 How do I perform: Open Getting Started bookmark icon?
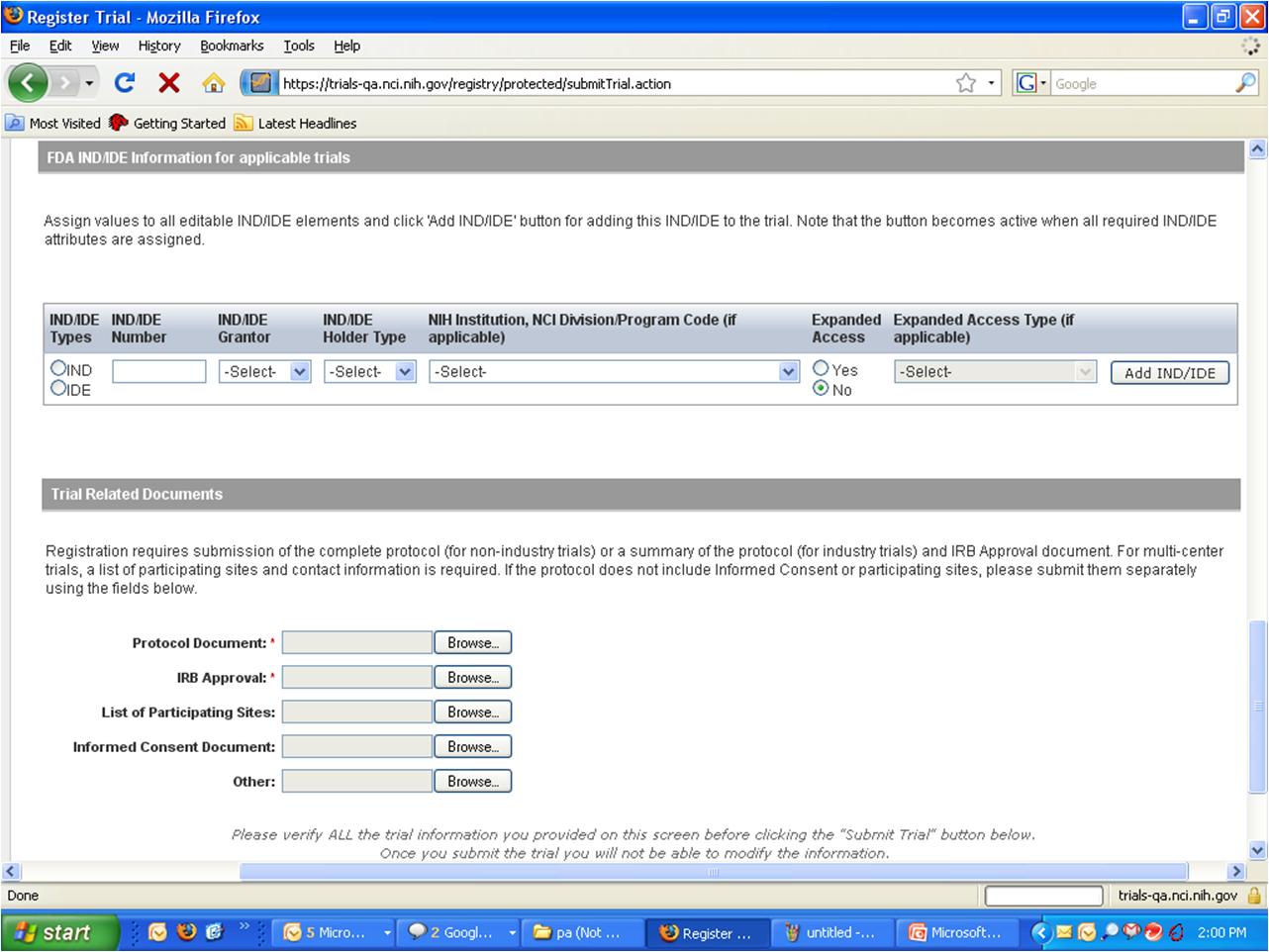coord(119,124)
